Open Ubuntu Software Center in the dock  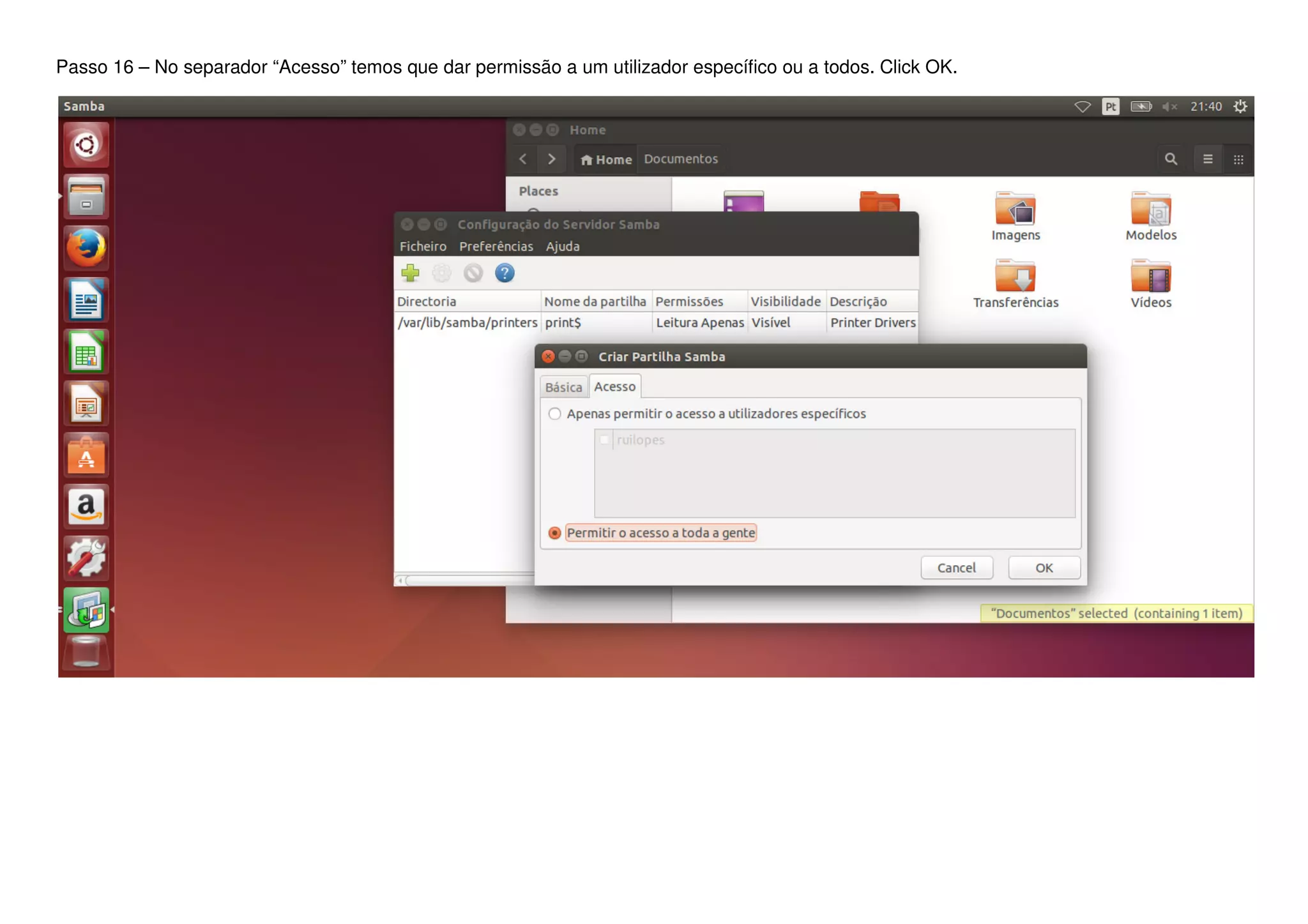[x=86, y=455]
